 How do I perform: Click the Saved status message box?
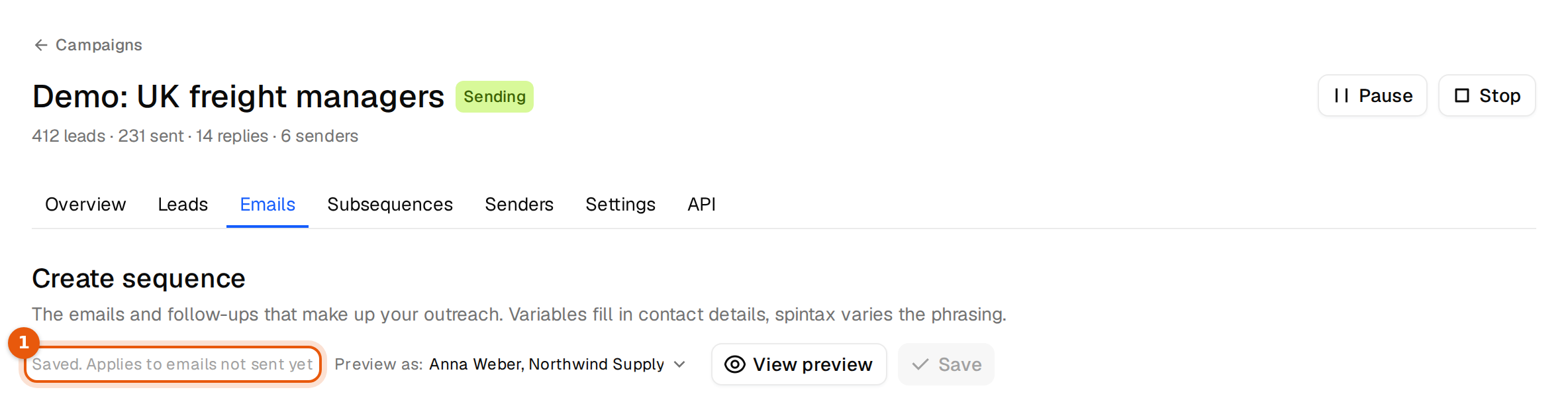click(x=173, y=364)
